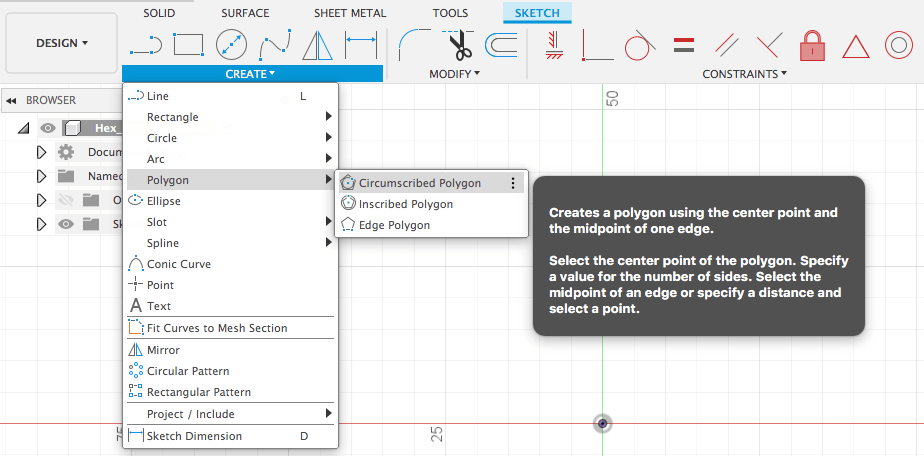The image size is (924, 456).
Task: Open the DESIGN workspace dropdown
Action: coord(62,43)
